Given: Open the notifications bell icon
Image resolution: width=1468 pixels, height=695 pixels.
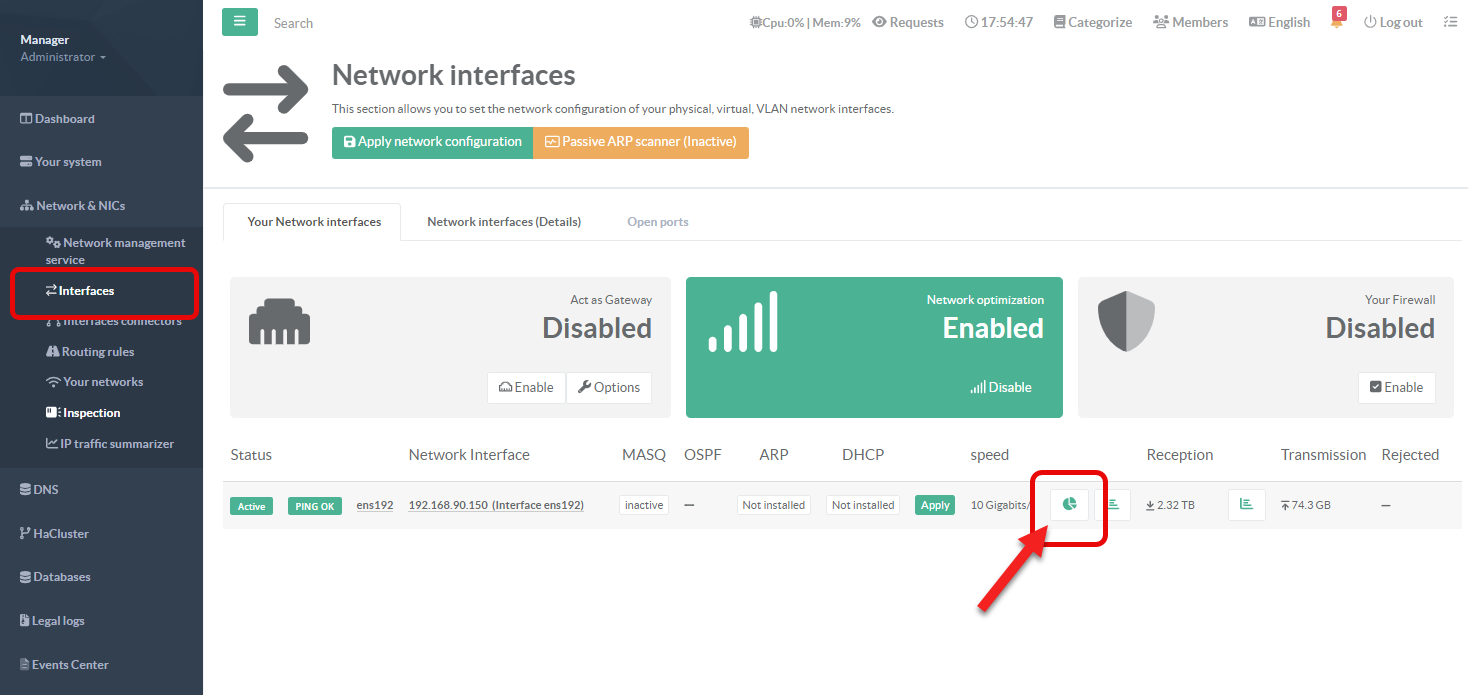Looking at the screenshot, I should [x=1336, y=23].
